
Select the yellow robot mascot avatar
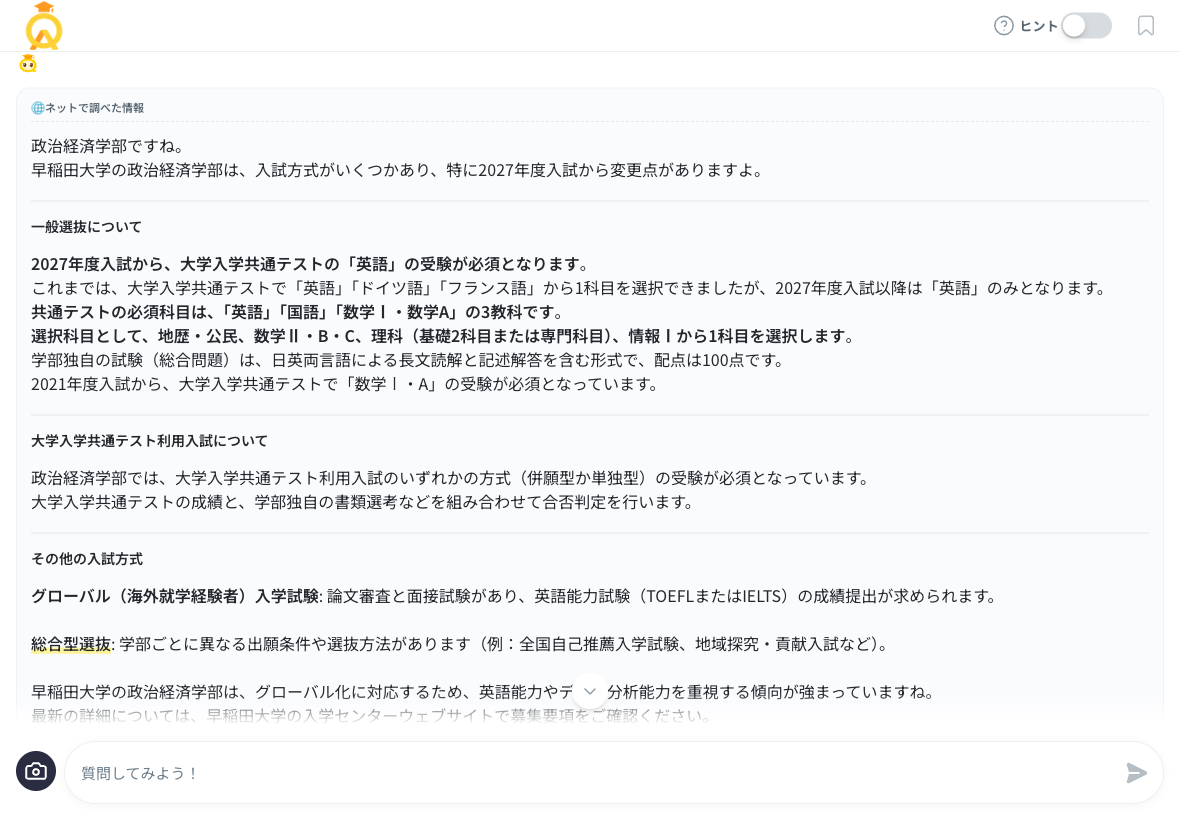tap(28, 64)
